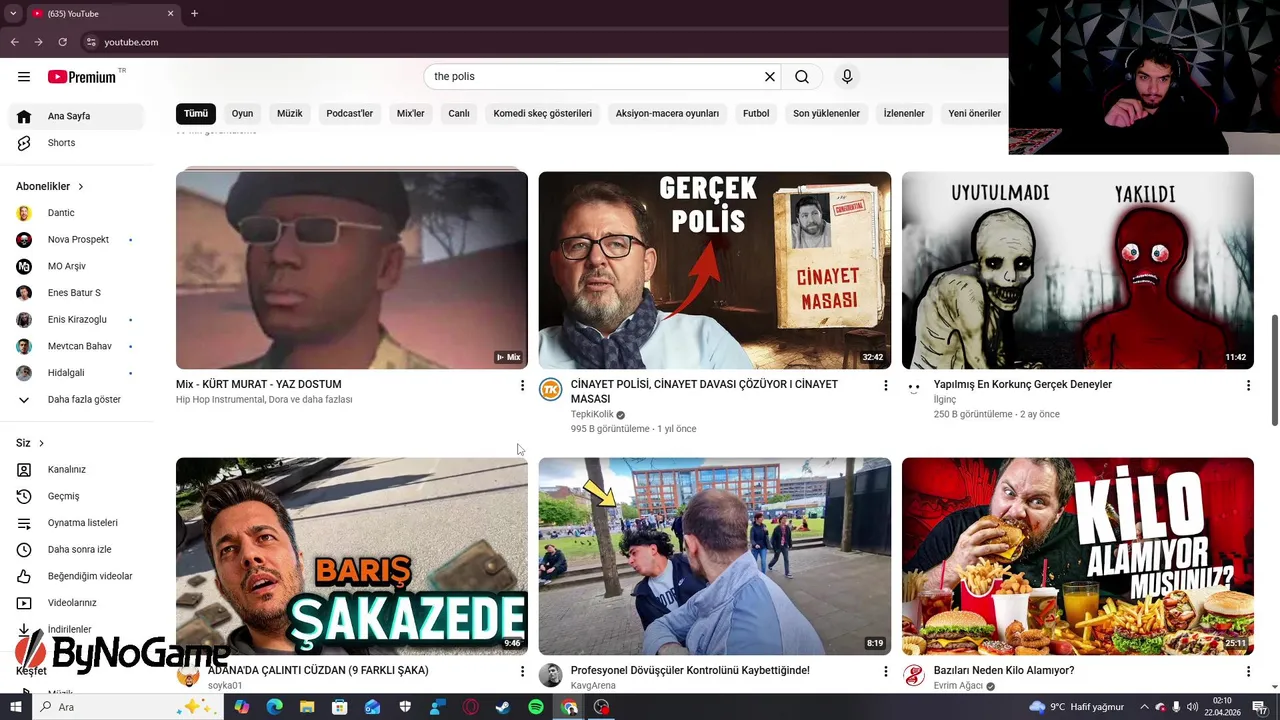Select the Podcast'ler filter chip
1280x720 pixels.
click(x=350, y=114)
